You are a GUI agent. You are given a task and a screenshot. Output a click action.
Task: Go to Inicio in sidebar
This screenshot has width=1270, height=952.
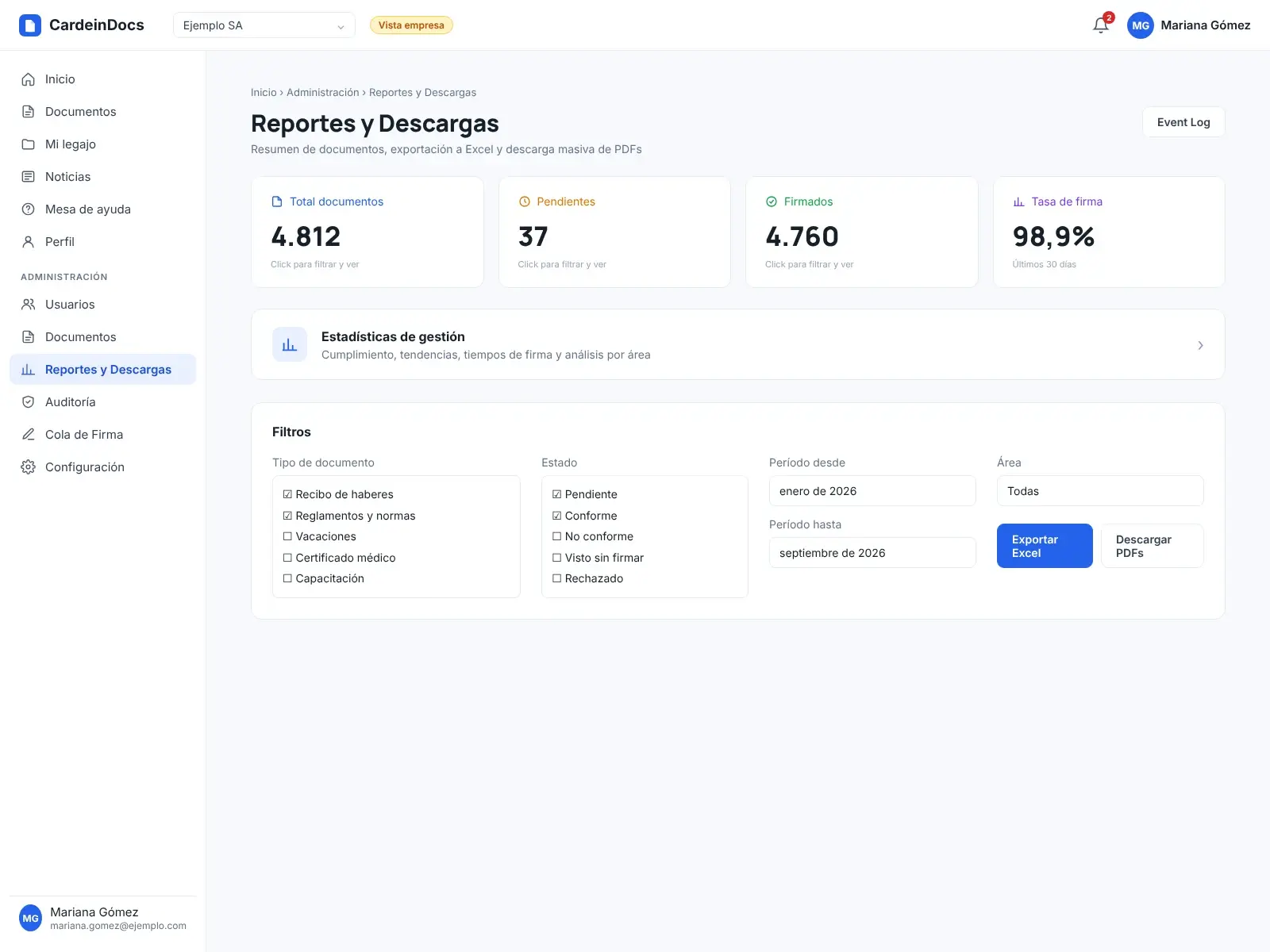pos(102,79)
